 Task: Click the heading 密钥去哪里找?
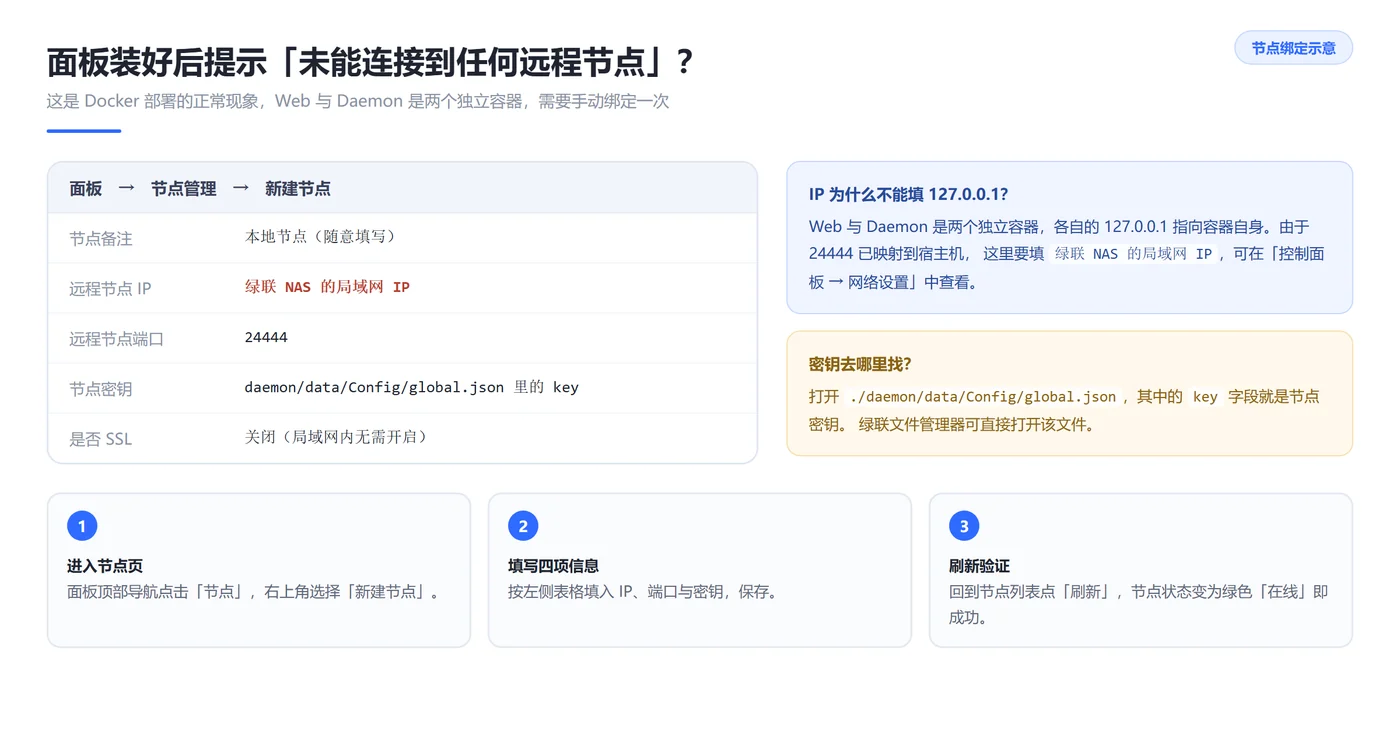point(860,364)
